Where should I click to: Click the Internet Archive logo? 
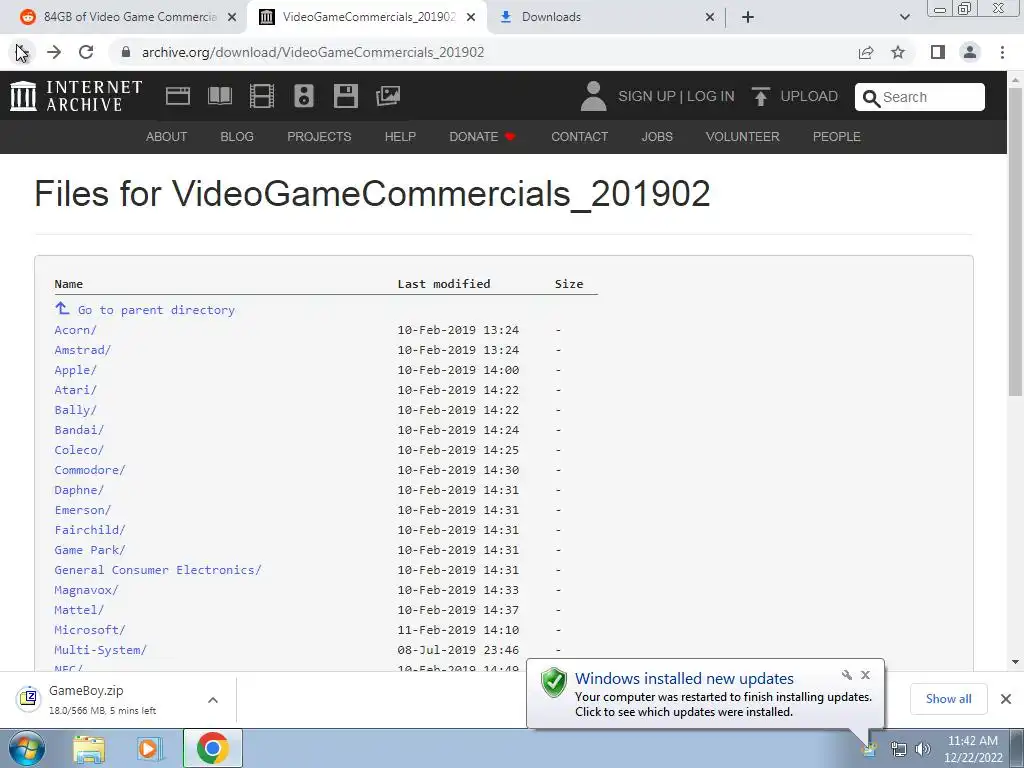point(76,96)
